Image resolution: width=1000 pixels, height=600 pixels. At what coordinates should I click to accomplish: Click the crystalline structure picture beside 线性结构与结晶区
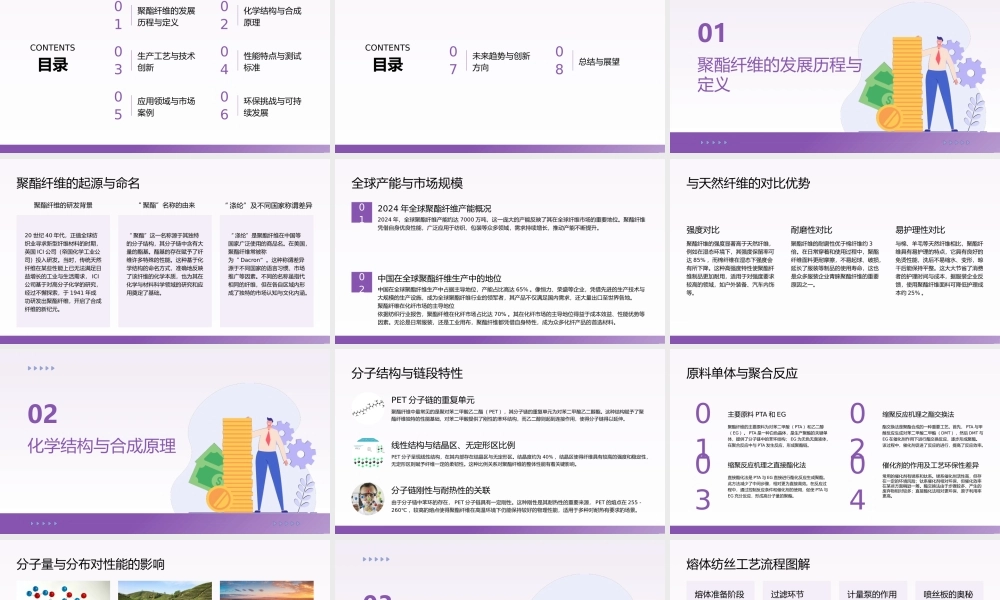[x=368, y=453]
